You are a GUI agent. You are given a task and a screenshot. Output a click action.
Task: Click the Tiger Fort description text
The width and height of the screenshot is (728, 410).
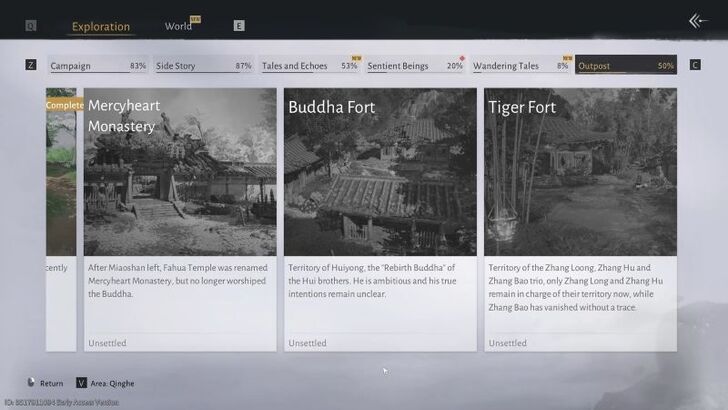pos(576,287)
